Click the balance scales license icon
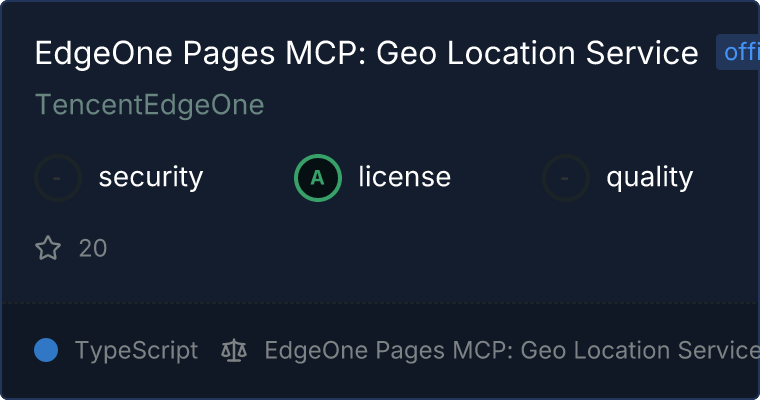This screenshot has height=400, width=760. coord(234,350)
